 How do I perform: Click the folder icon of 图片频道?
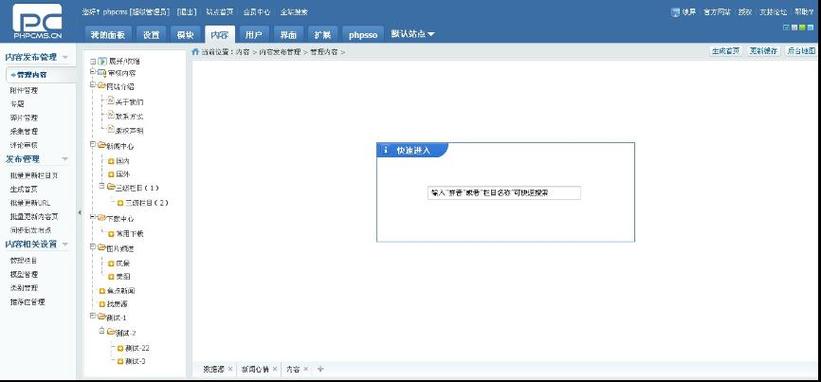[x=101, y=248]
